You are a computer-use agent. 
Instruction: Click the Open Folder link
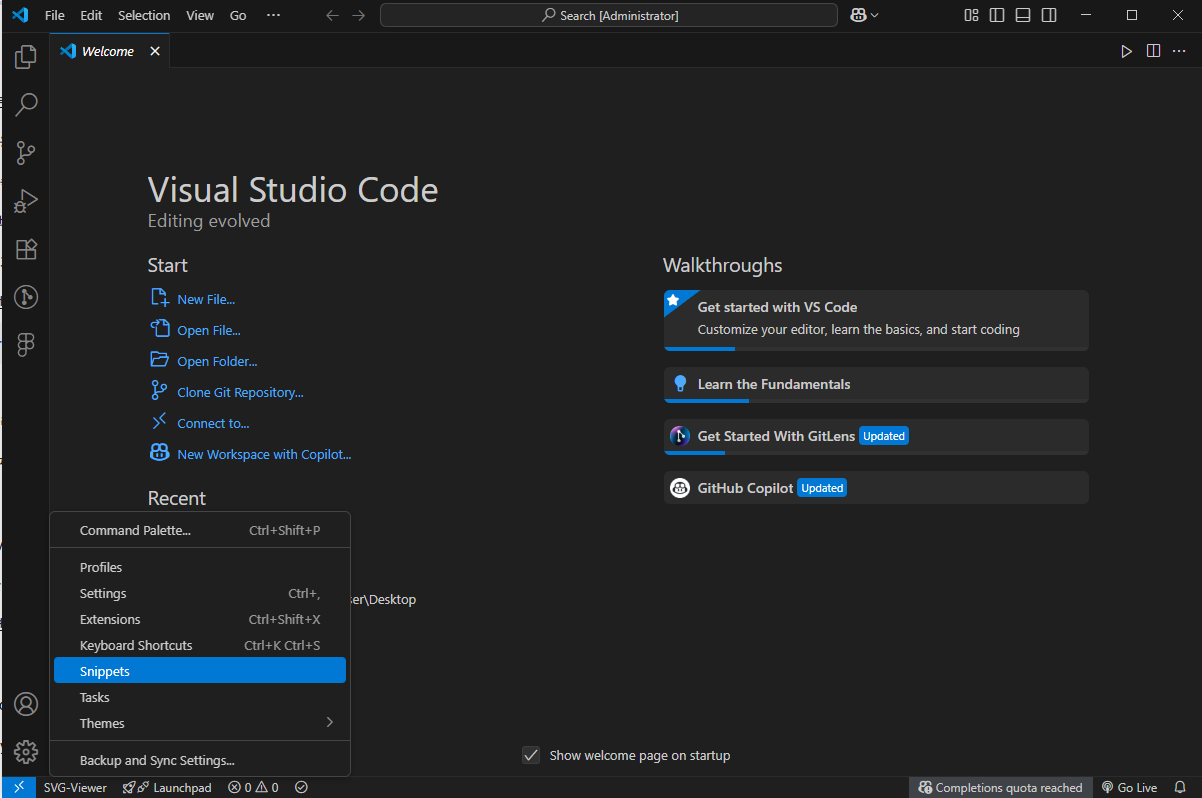click(217, 361)
